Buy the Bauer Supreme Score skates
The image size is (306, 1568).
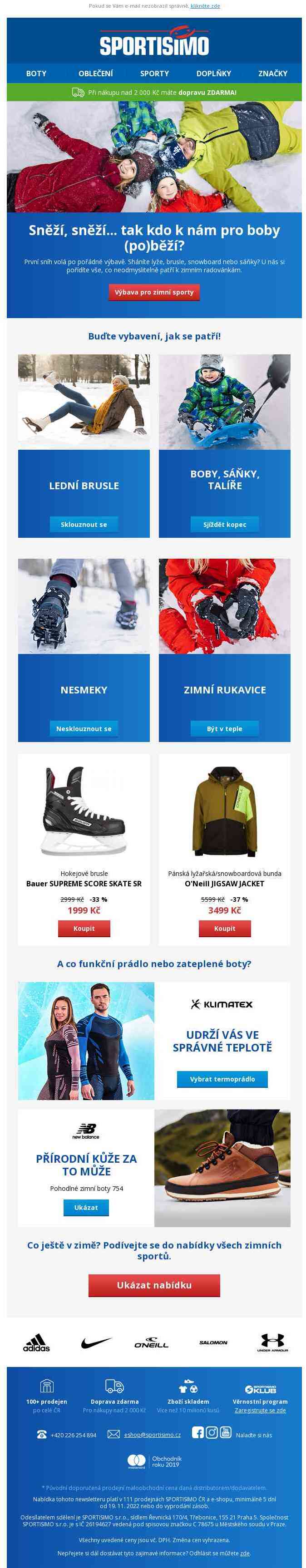tap(84, 928)
